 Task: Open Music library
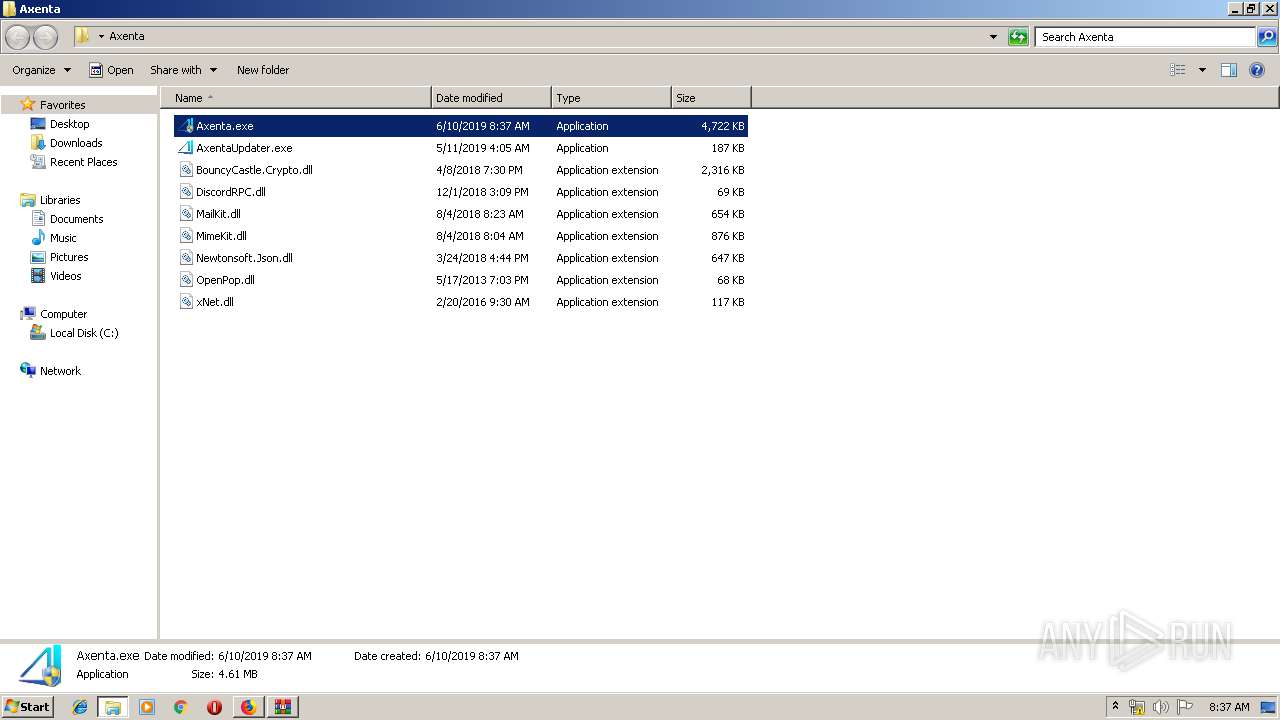[63, 238]
